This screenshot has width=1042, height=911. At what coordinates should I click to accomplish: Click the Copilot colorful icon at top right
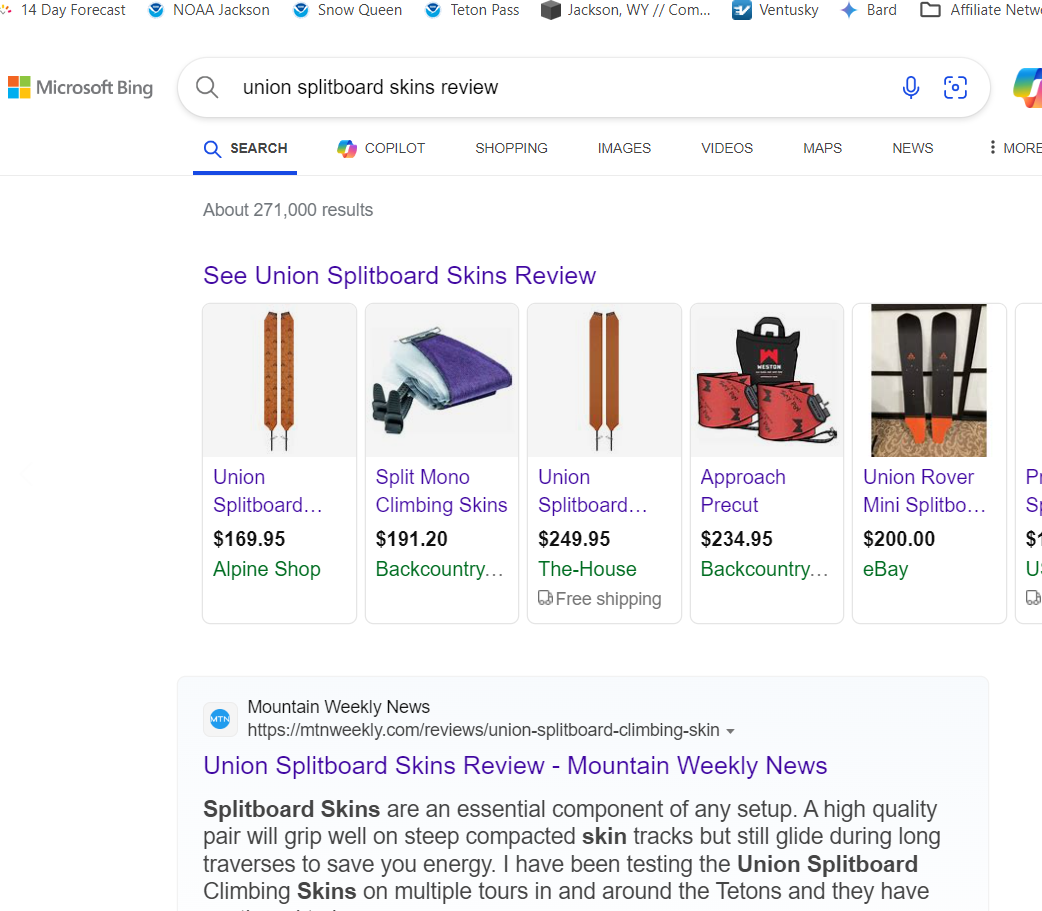click(x=1028, y=88)
